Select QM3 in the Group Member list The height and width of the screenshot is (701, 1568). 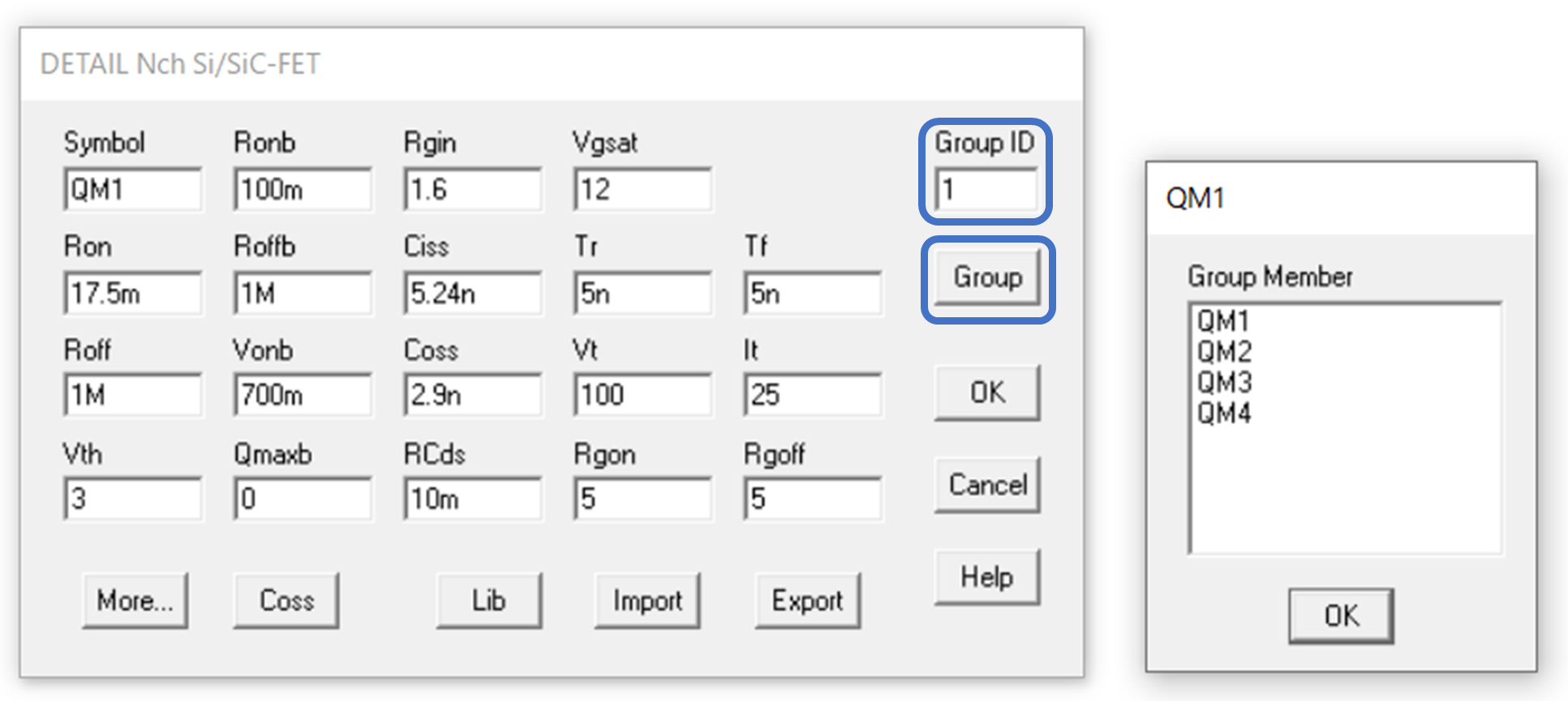tap(1225, 382)
